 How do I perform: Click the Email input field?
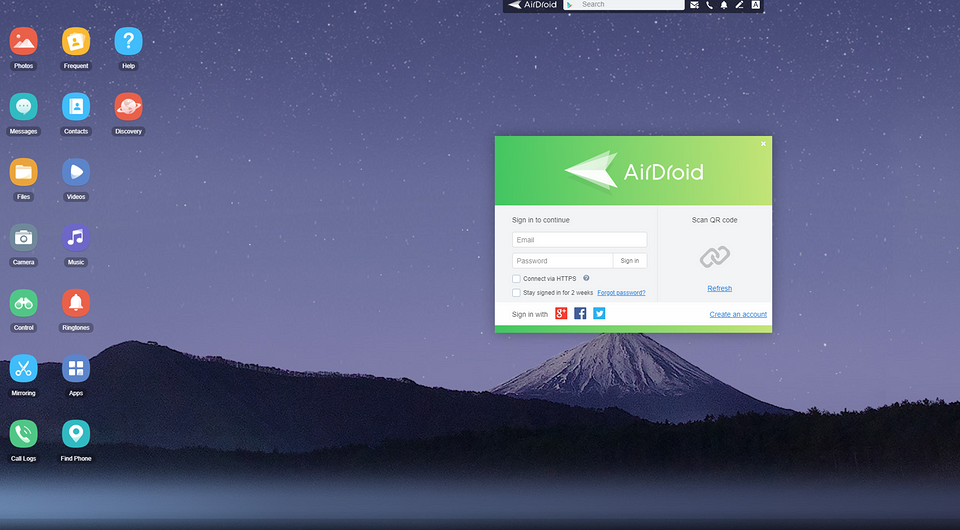click(x=579, y=240)
